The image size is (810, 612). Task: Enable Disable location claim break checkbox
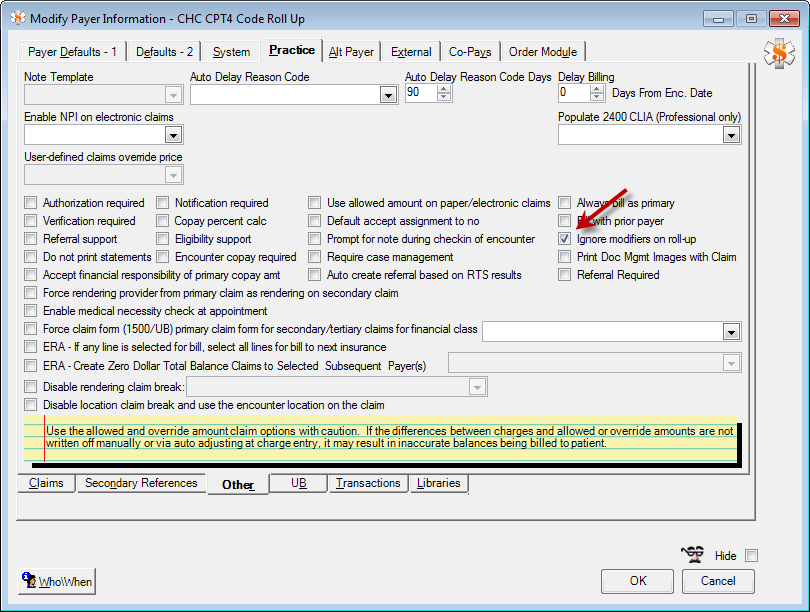click(31, 404)
